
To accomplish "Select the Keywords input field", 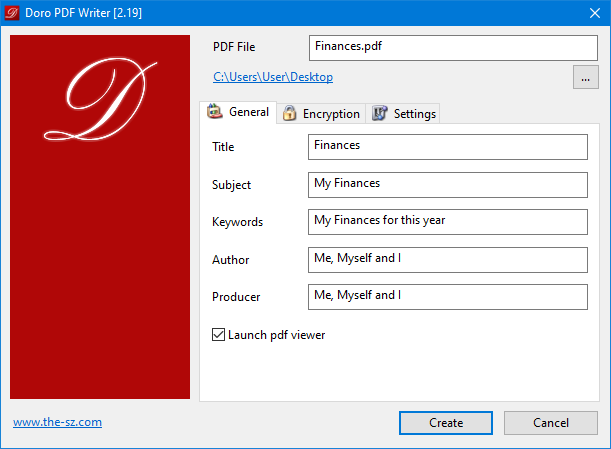I will click(447, 222).
